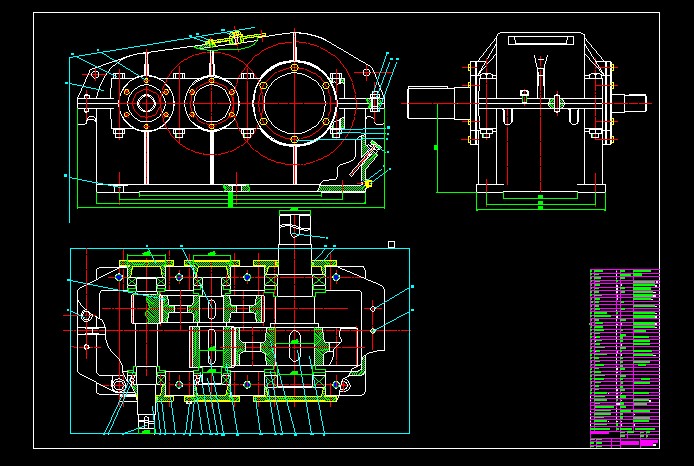The width and height of the screenshot is (694, 466).
Task: Click the yellow inspection cover vent on housing top
Action: [x=230, y=40]
